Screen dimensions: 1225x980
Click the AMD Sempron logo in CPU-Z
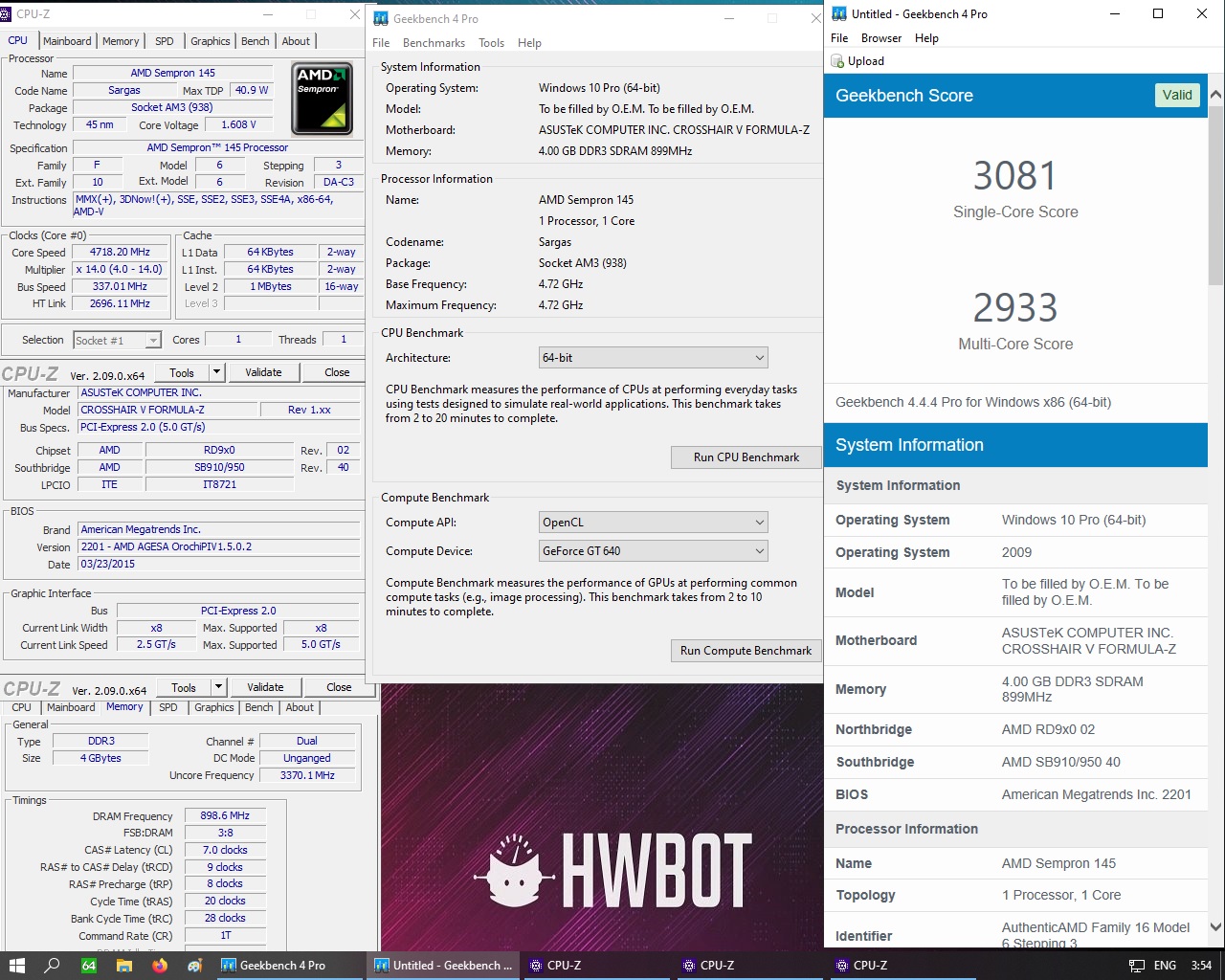point(322,98)
